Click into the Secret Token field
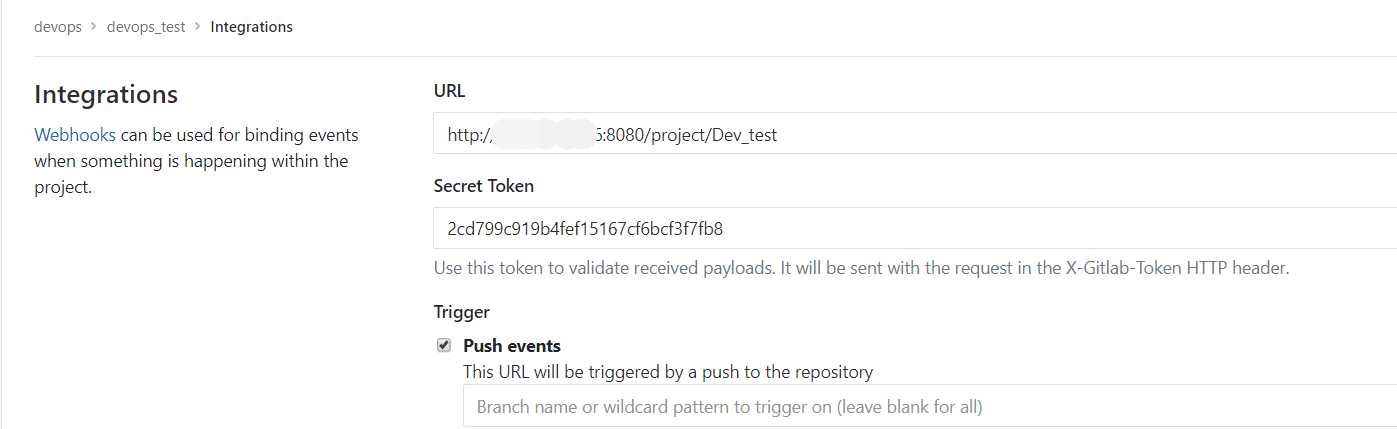This screenshot has width=1397, height=429. click(x=915, y=228)
